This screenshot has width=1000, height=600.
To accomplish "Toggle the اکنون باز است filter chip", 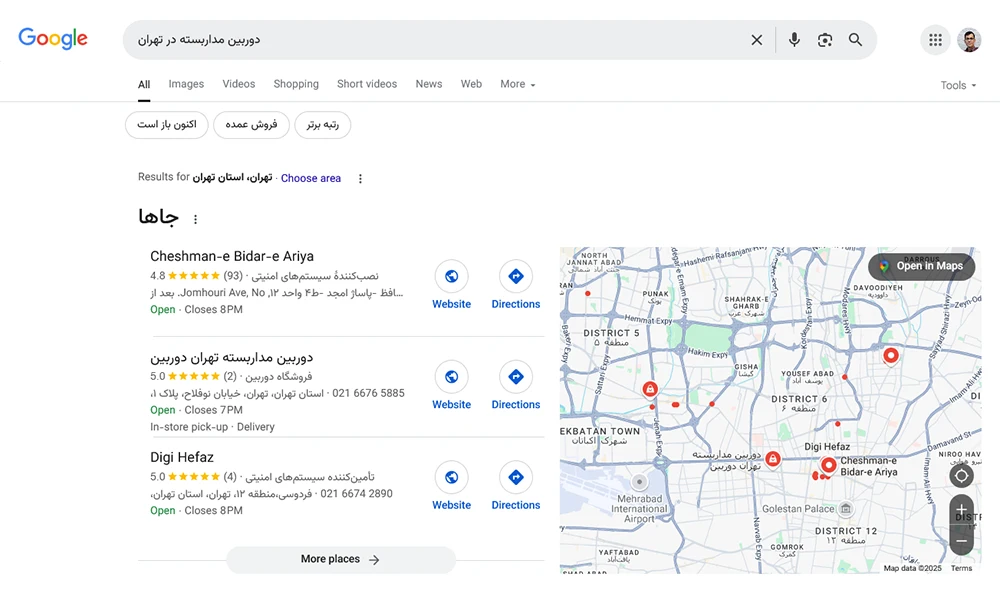I will click(x=166, y=124).
